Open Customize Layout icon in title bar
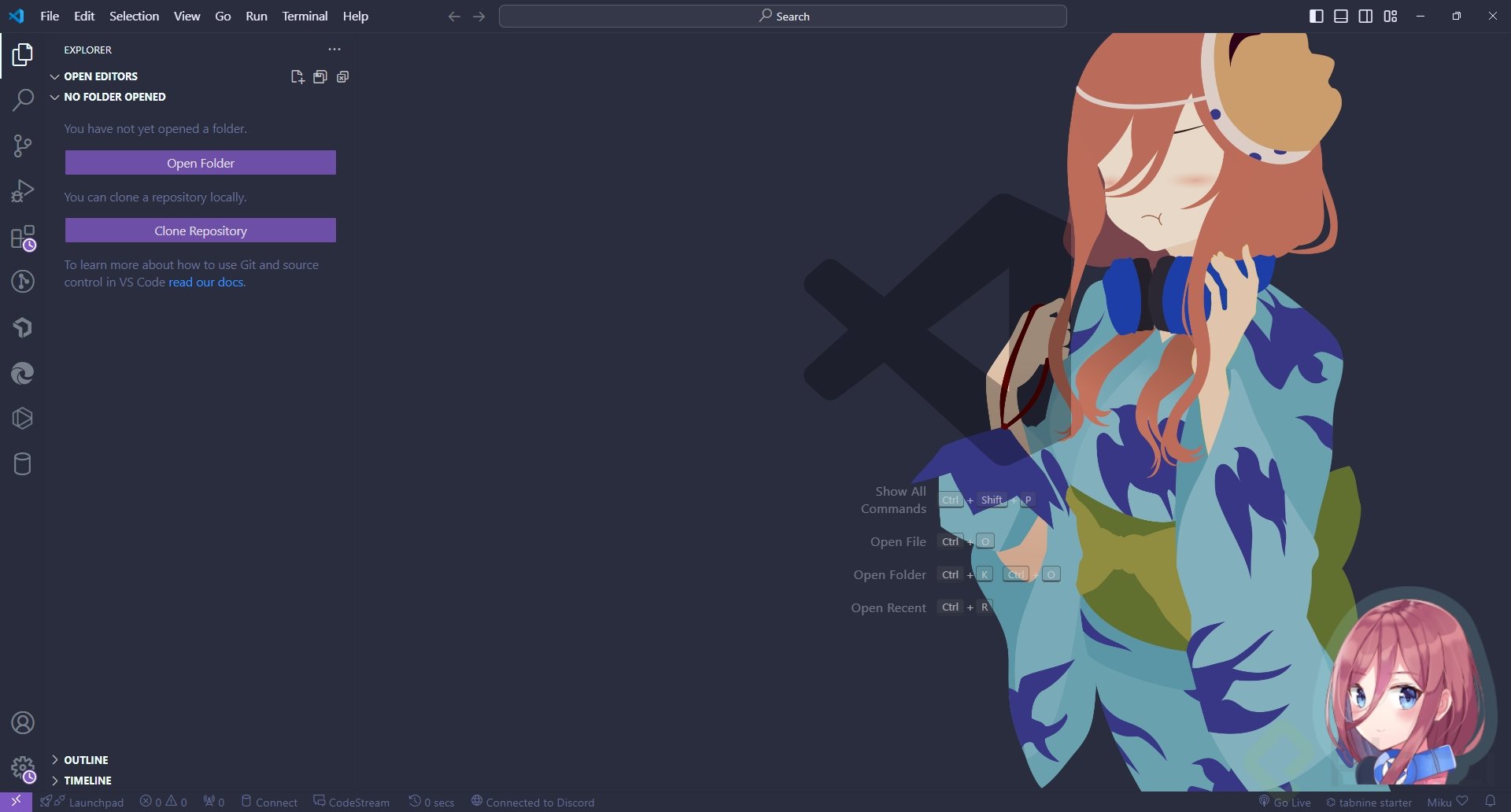This screenshot has height=812, width=1511. coord(1391,17)
